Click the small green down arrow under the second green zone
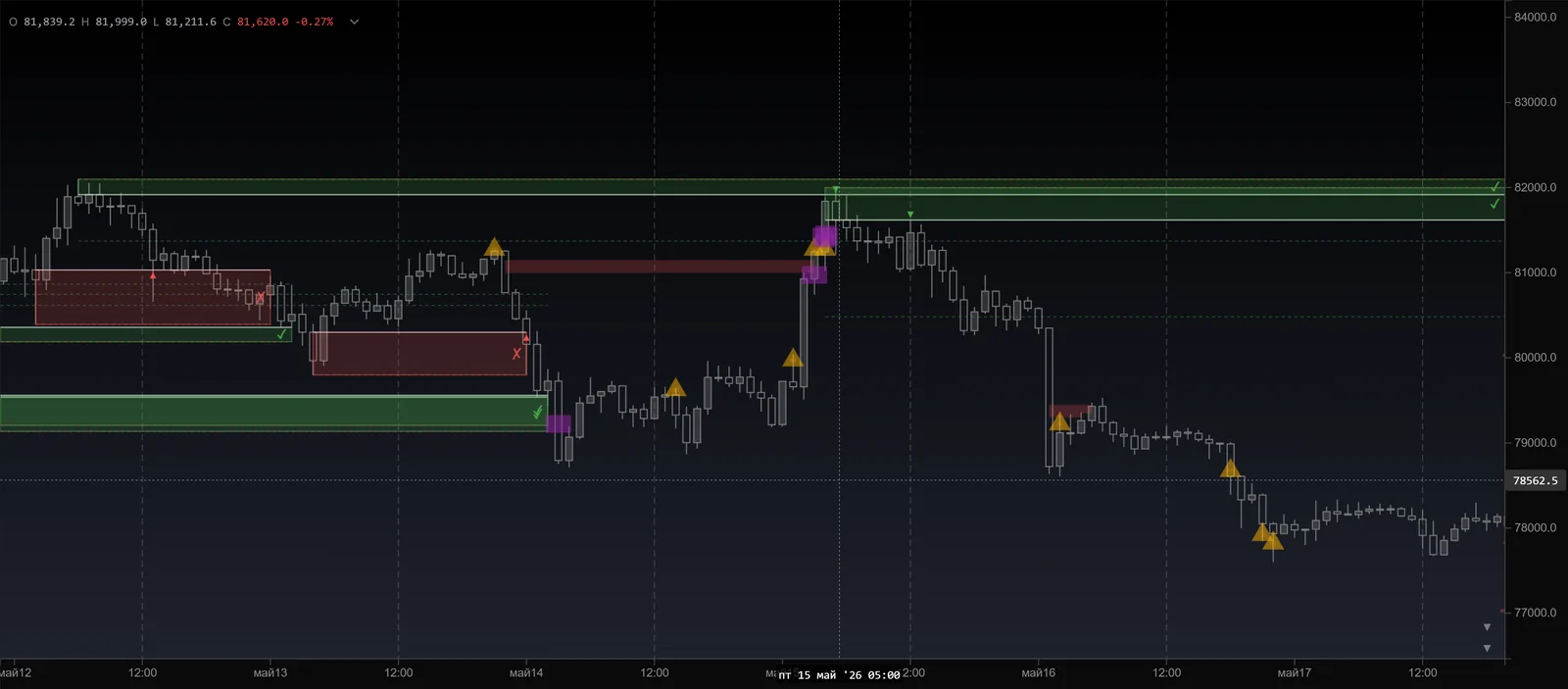Screen dimensions: 1568x689 point(910,215)
